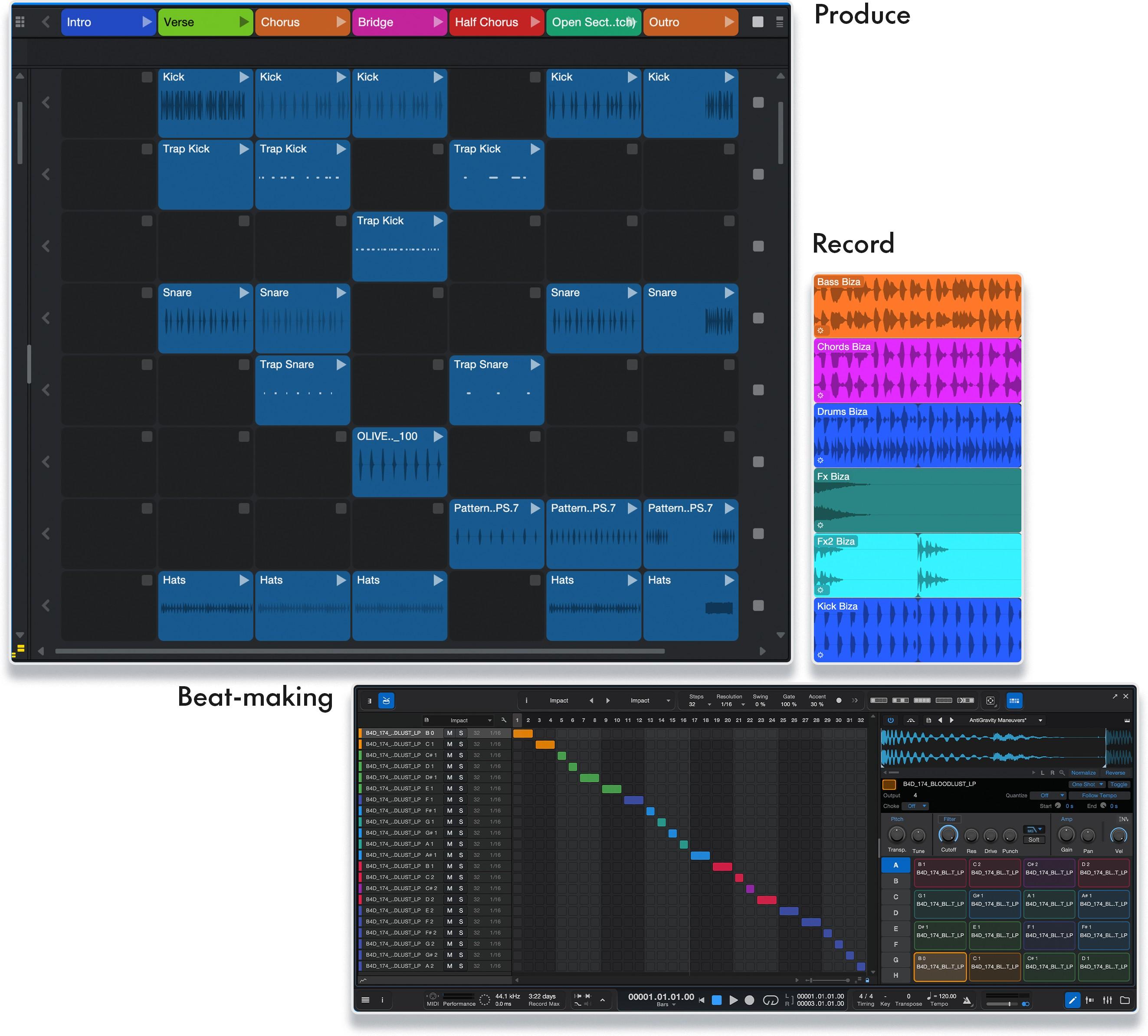The height and width of the screenshot is (1036, 1148).
Task: Select the paint tool icon at the bottom right
Action: tap(1073, 1000)
